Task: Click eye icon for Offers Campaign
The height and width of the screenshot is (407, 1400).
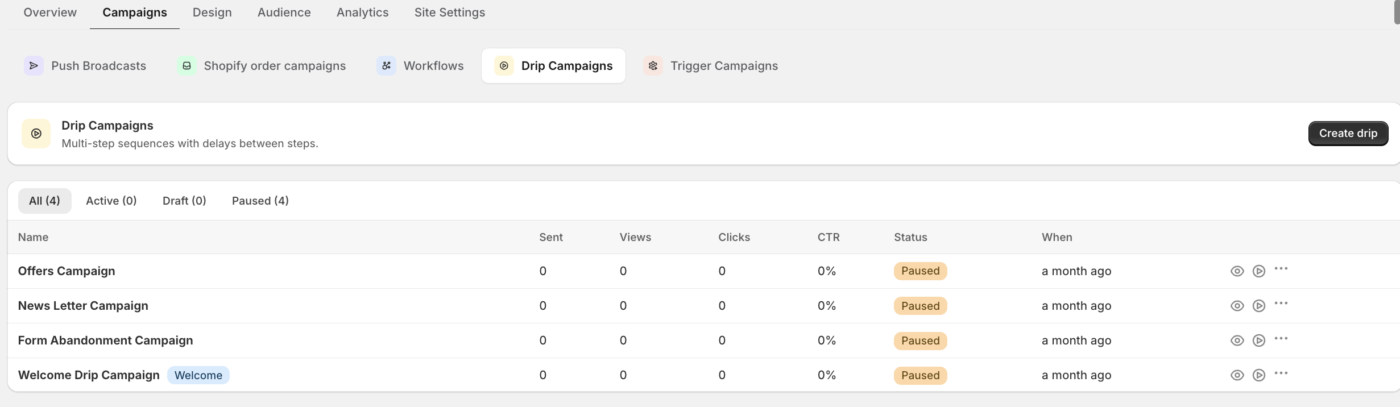Action: [1237, 271]
